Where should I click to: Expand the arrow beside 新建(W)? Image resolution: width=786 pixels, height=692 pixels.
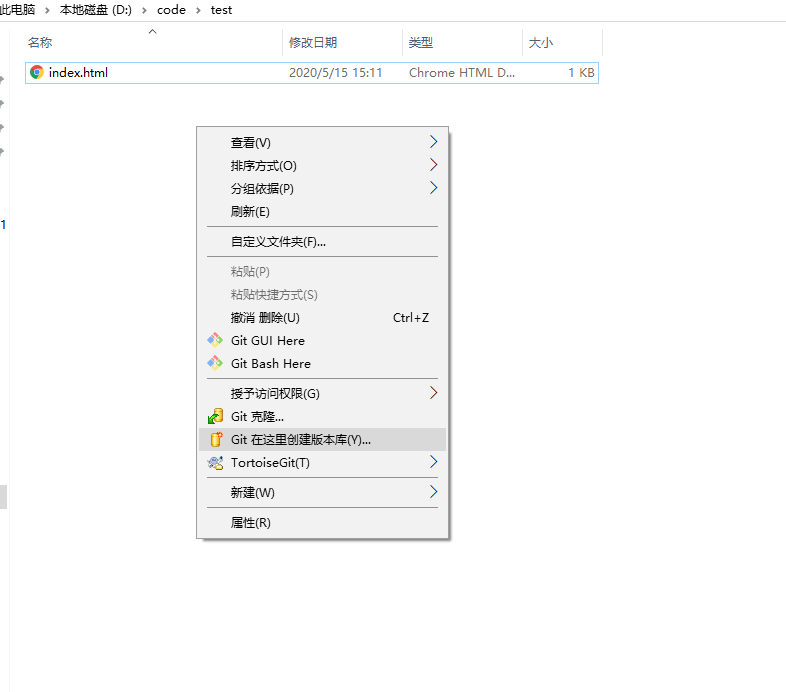tap(434, 492)
